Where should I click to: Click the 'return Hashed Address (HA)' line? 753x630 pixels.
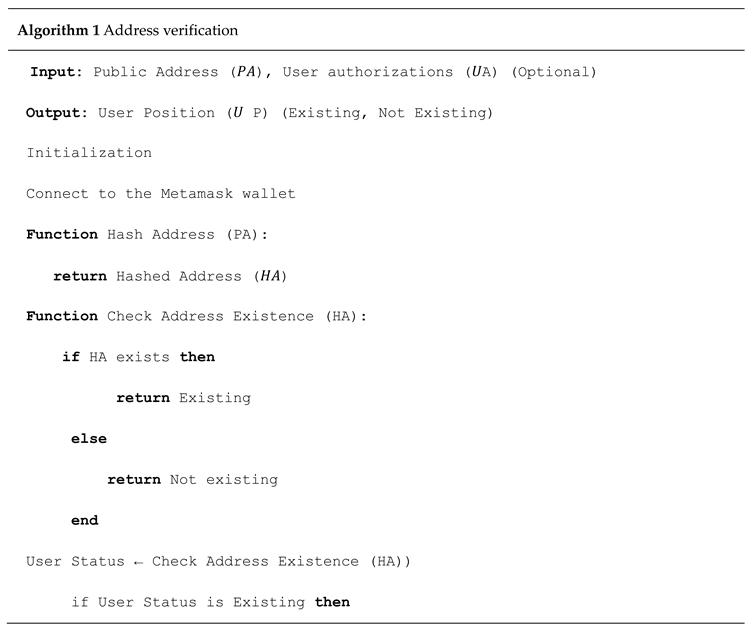[170, 275]
